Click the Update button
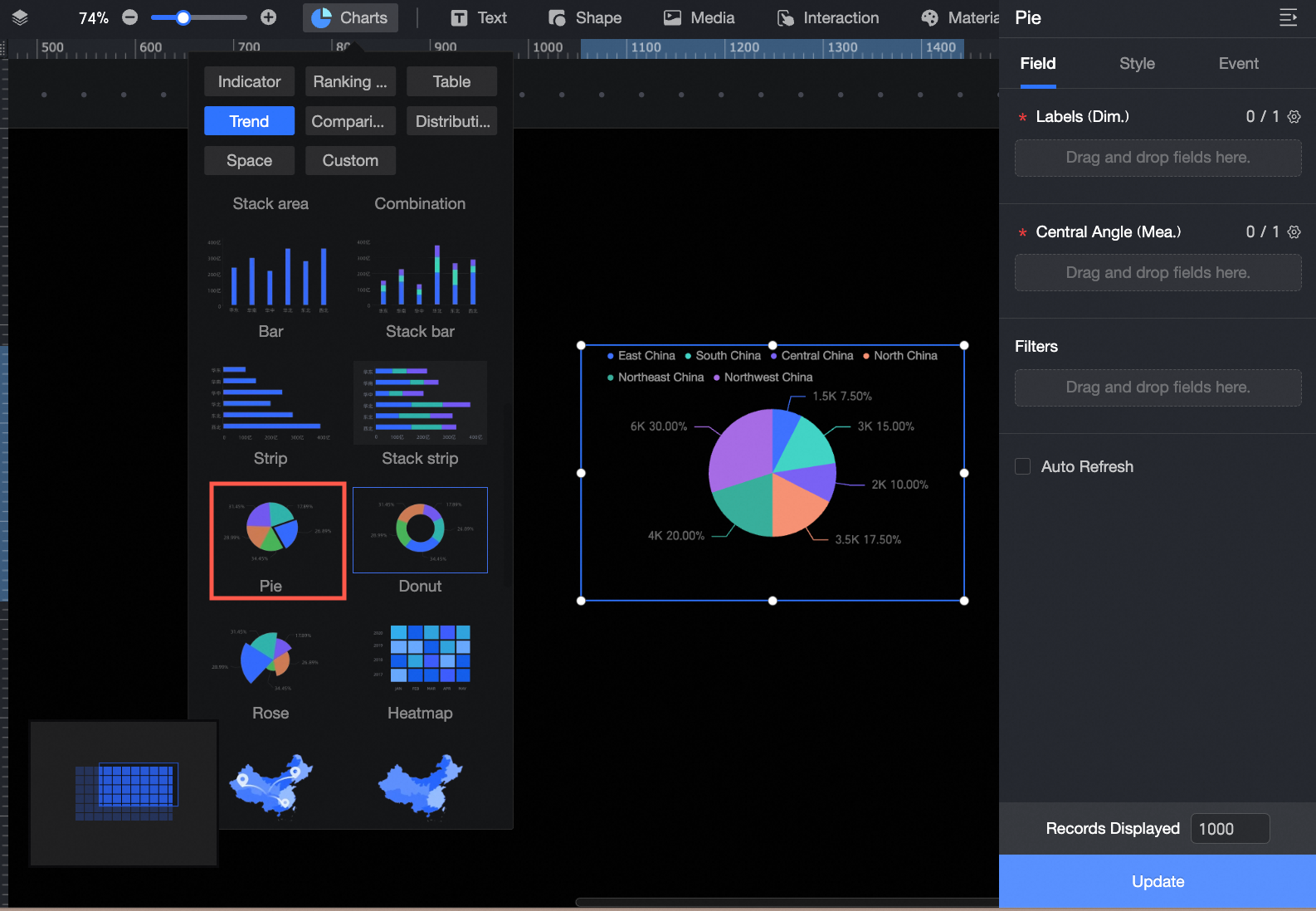 pos(1158,881)
